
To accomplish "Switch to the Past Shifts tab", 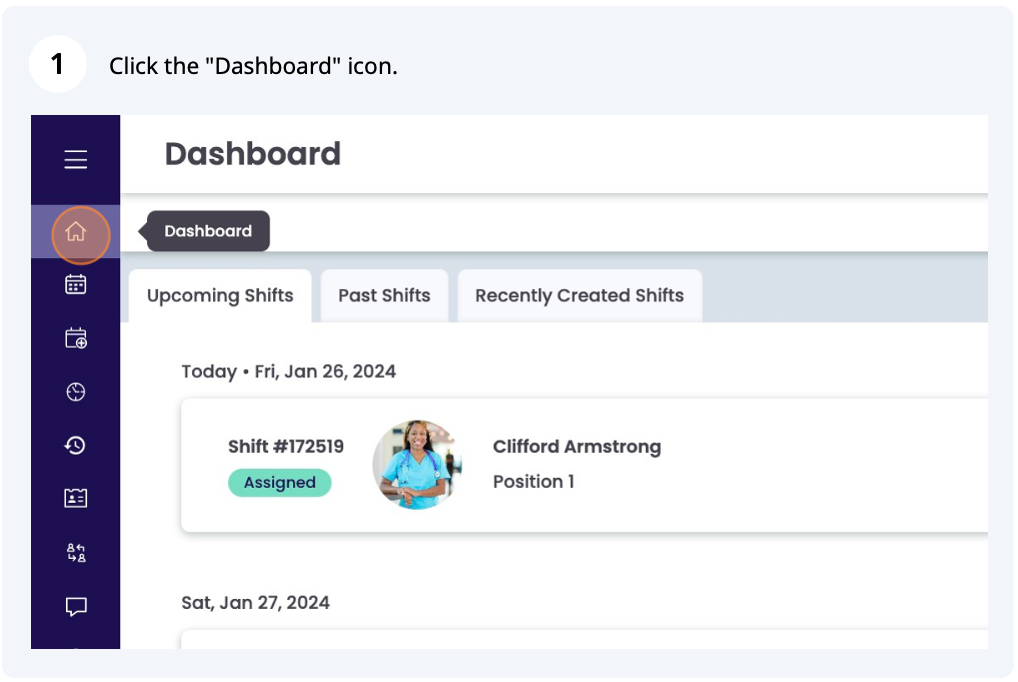I will pyautogui.click(x=384, y=296).
